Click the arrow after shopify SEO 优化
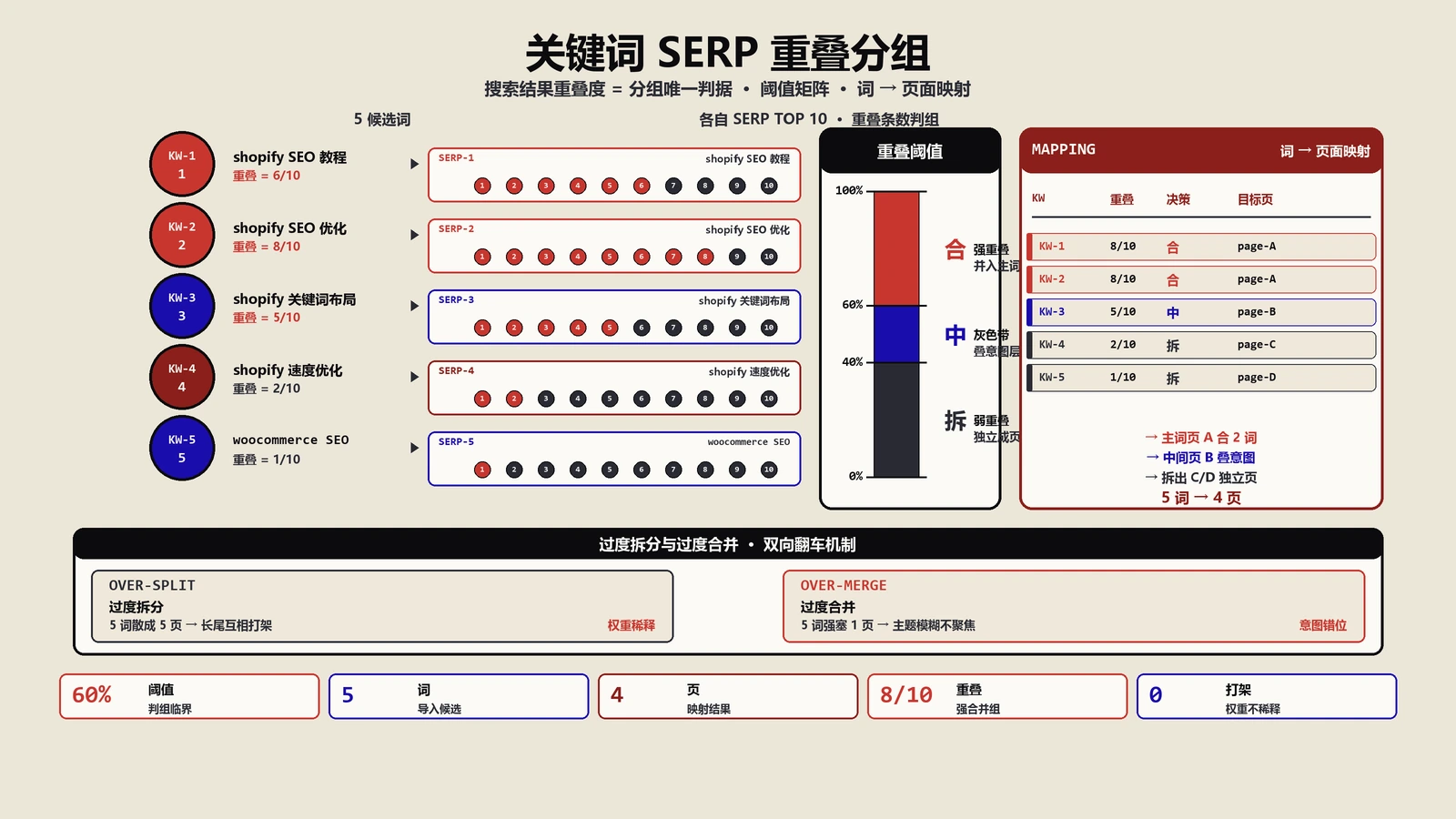1456x819 pixels. click(x=414, y=235)
